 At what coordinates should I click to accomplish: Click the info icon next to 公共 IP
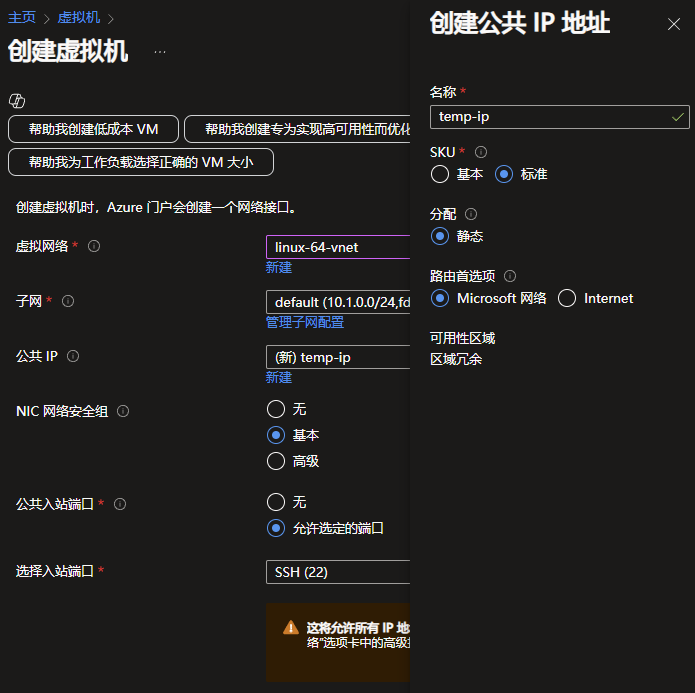[73, 356]
